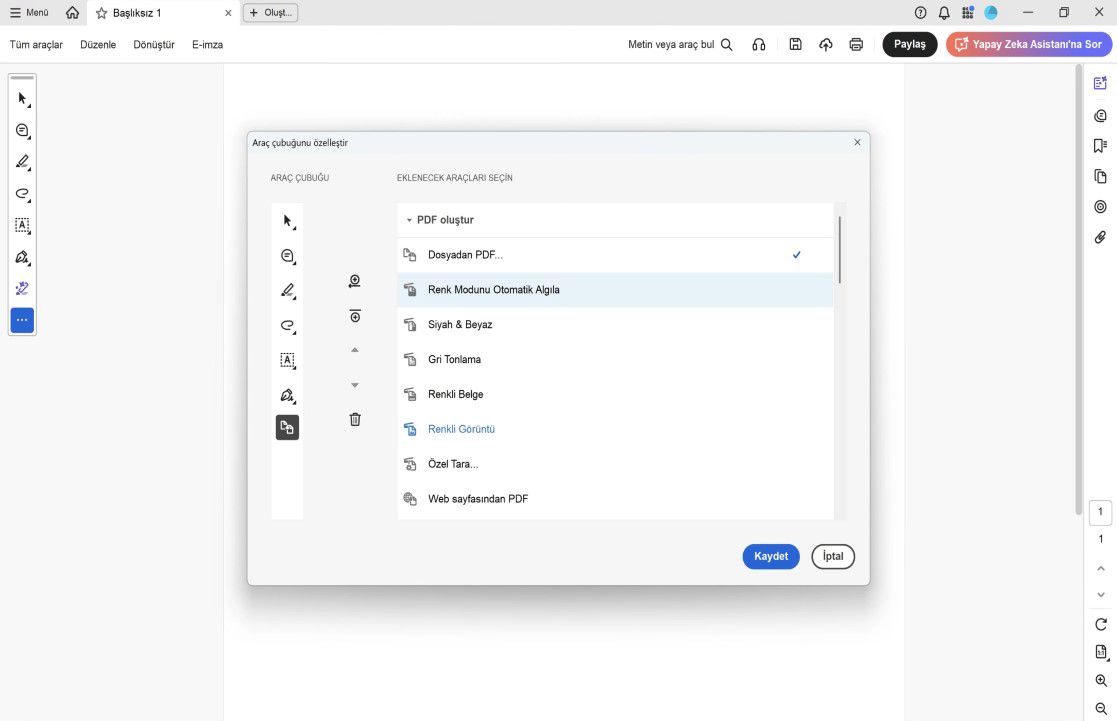Screen dimensions: 1117x721
Task: Open the attachments paperclip panel
Action: click(1100, 238)
